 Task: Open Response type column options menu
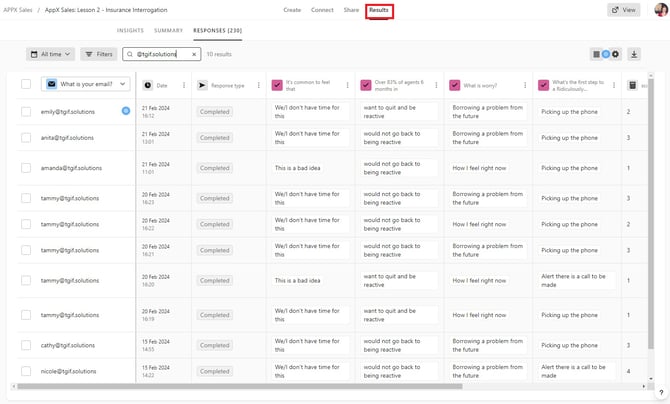coord(259,86)
